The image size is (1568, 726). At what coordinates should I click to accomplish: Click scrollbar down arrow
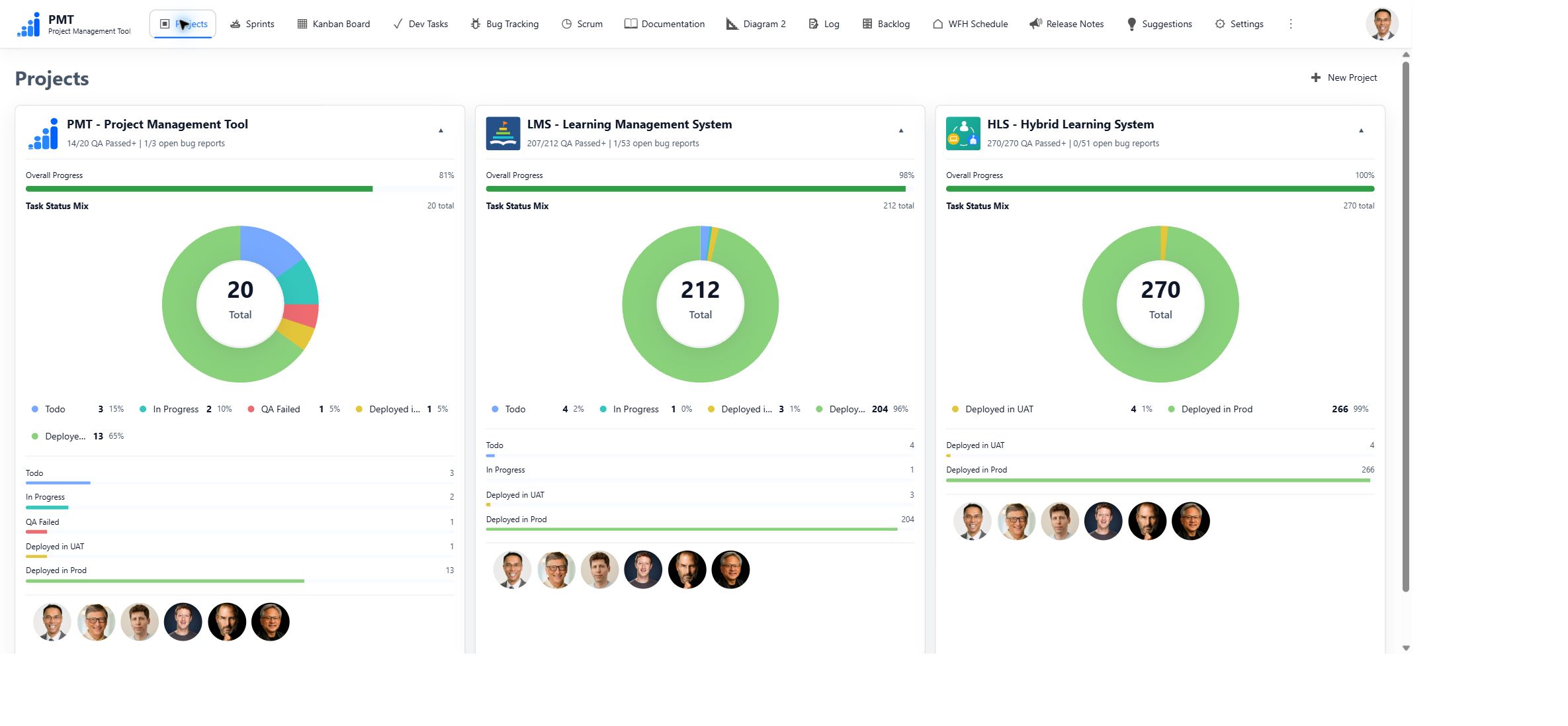[x=1406, y=648]
